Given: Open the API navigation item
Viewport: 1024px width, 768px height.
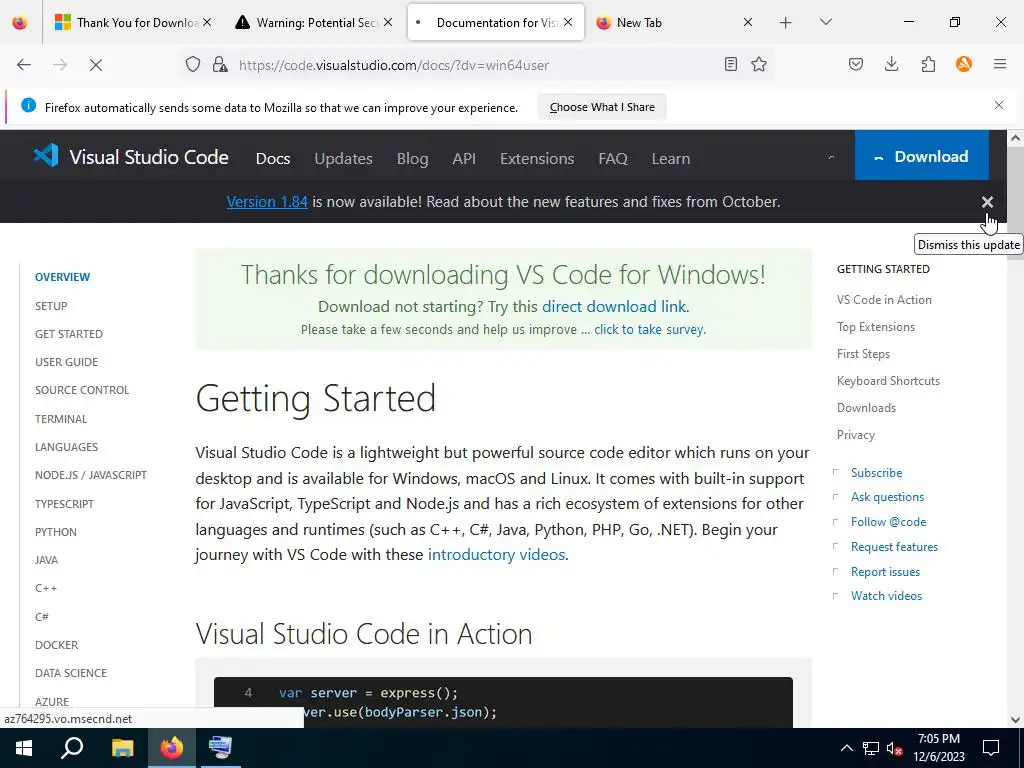Looking at the screenshot, I should tap(464, 159).
